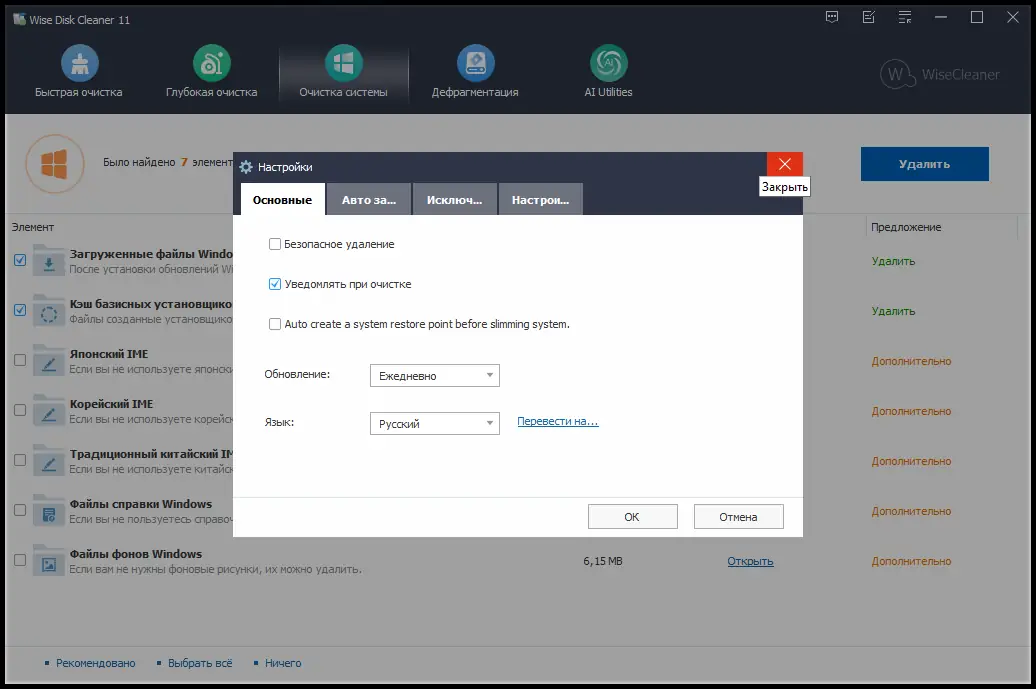Switch to the Авто за... tab
The height and width of the screenshot is (689, 1036).
point(369,199)
